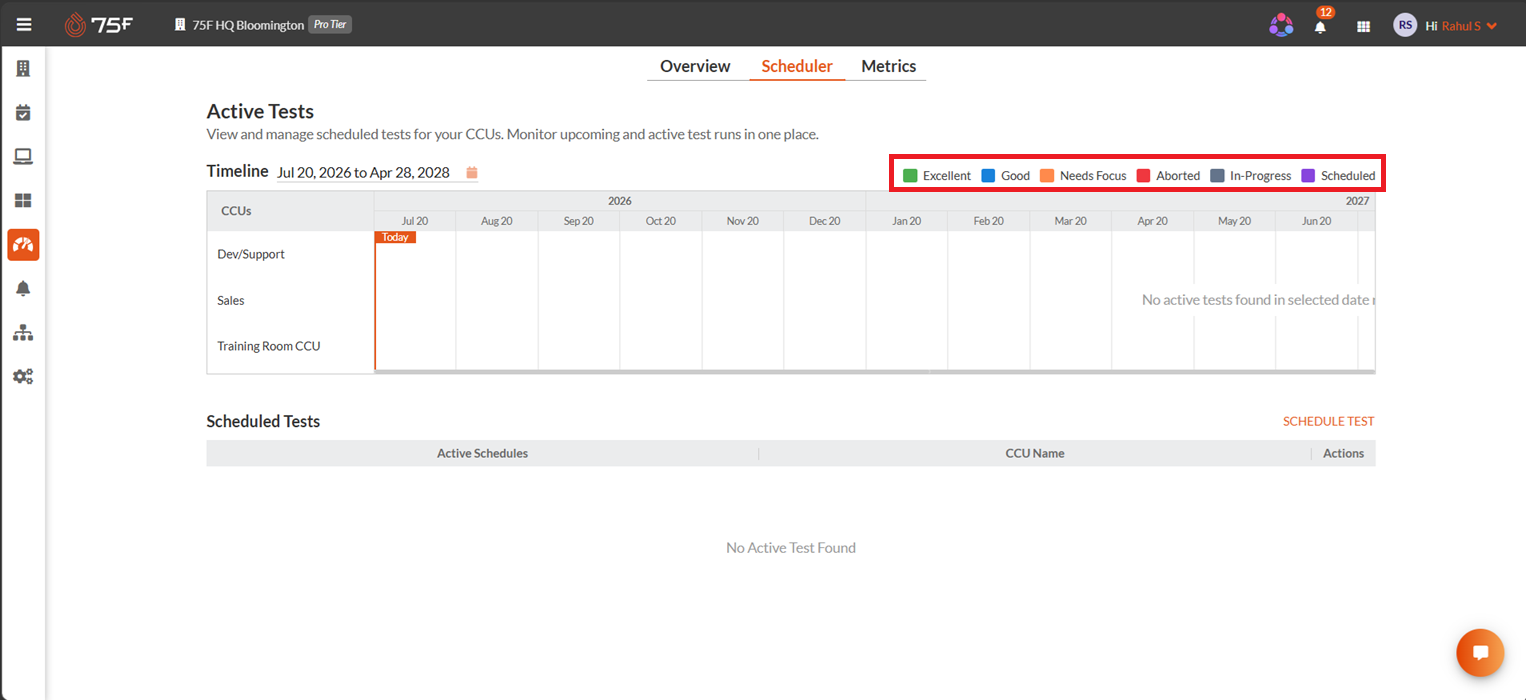Open the laptop devices sidebar icon
The image size is (1526, 700).
pos(23,156)
